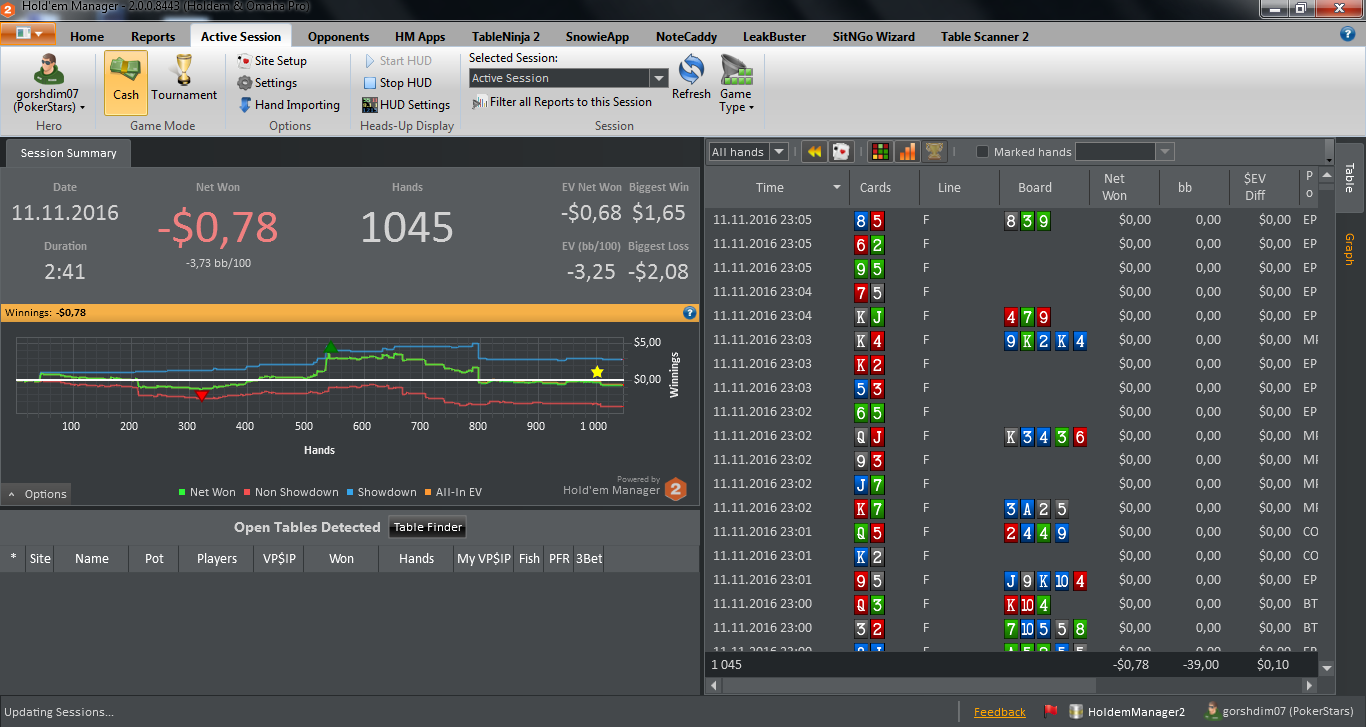Screen dimensions: 1366x728
Task: Open the Game Type dropdown
Action: pyautogui.click(x=736, y=84)
